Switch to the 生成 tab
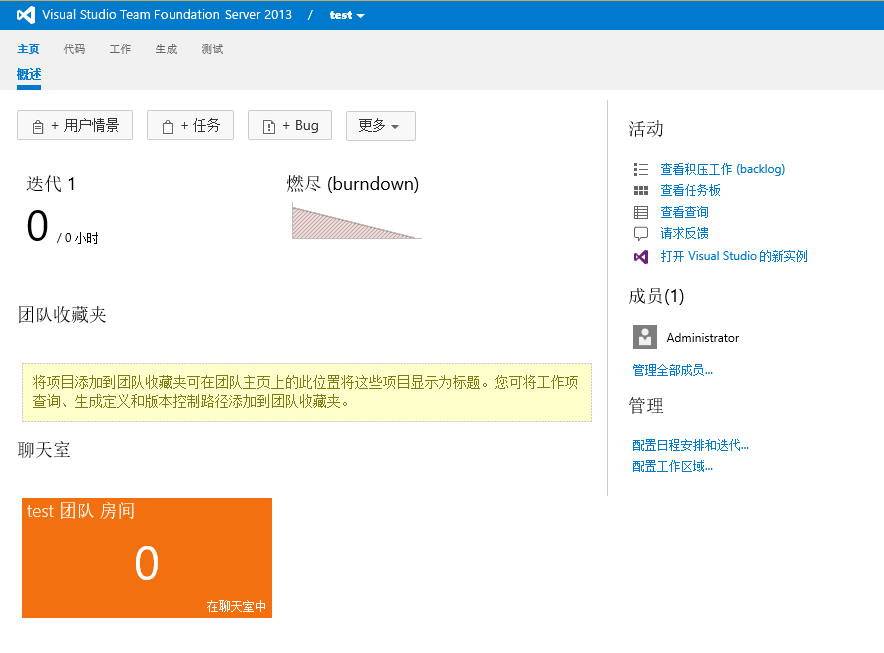 (x=166, y=49)
